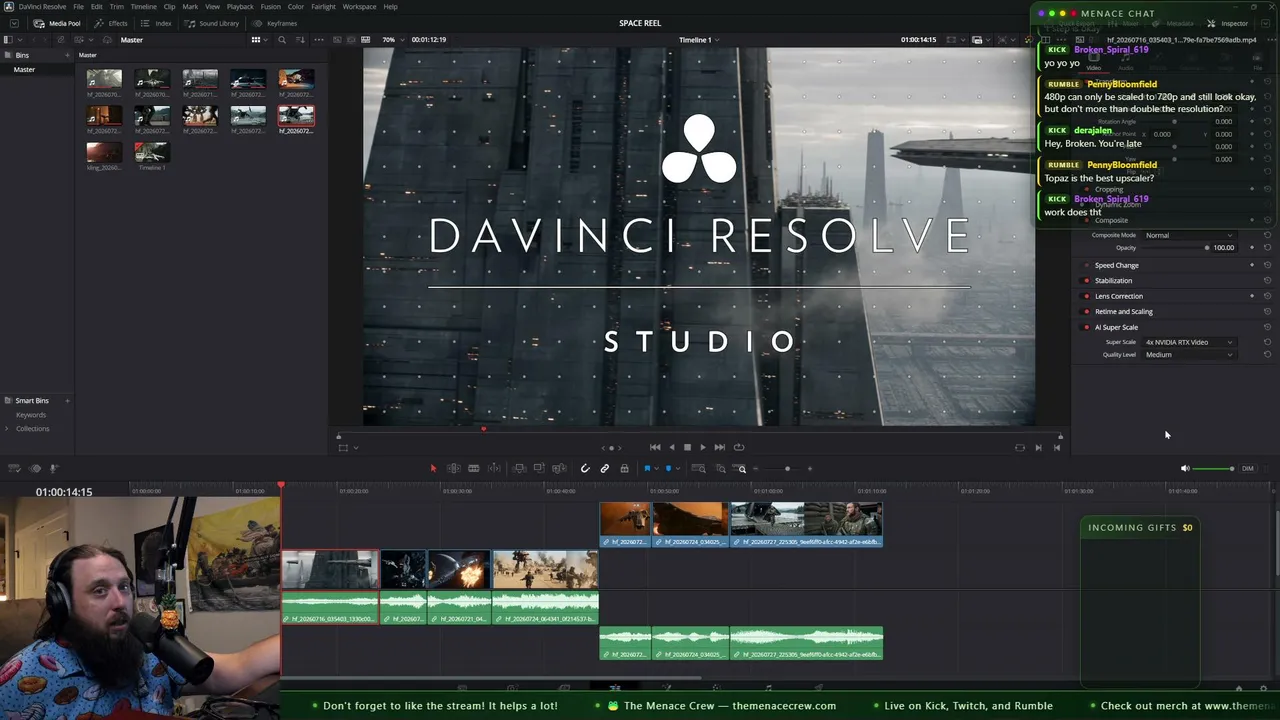Open the Timeline 1 name dropdown
The height and width of the screenshot is (720, 1280).
699,40
